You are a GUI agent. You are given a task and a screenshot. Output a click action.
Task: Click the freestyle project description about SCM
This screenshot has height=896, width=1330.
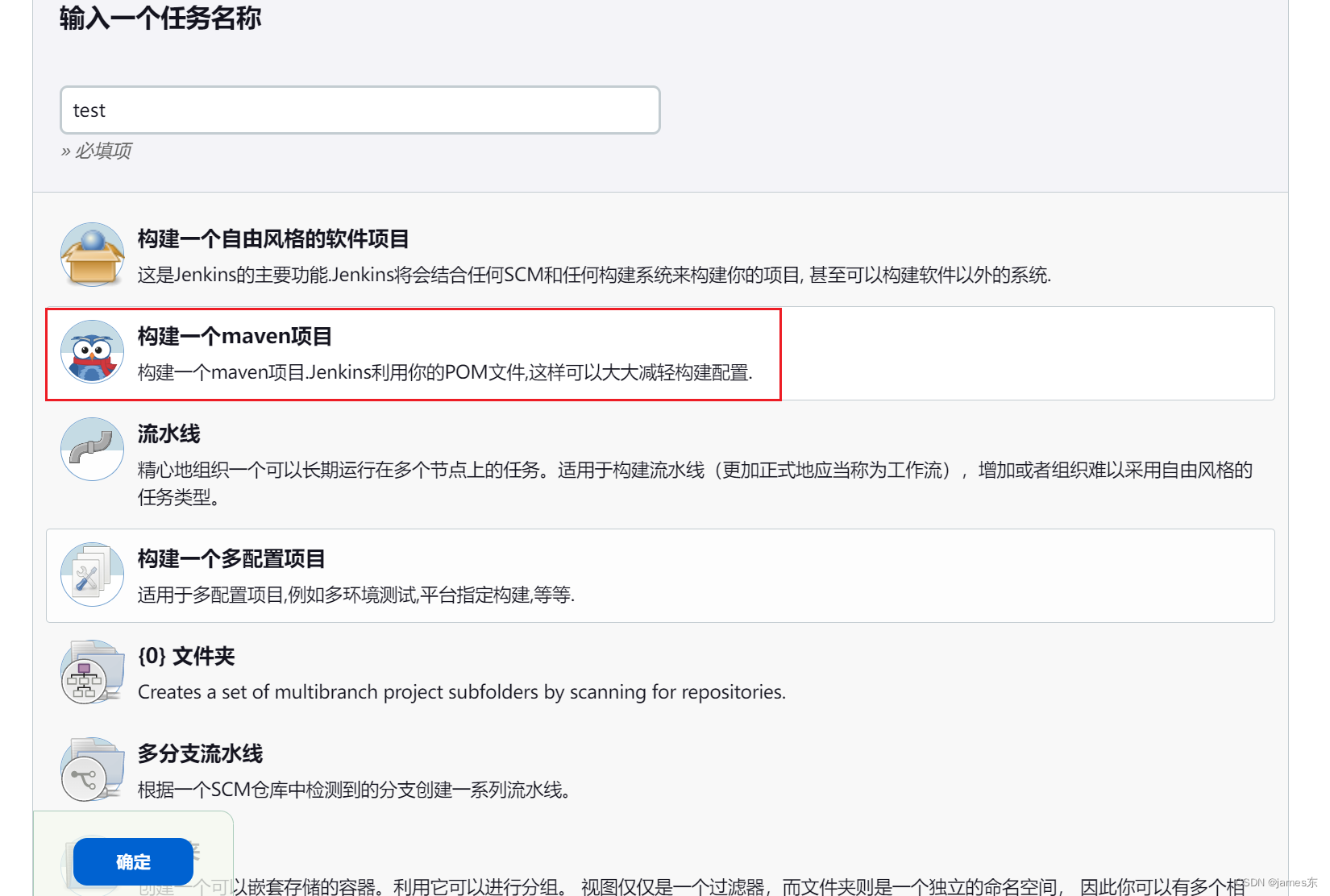tap(595, 275)
